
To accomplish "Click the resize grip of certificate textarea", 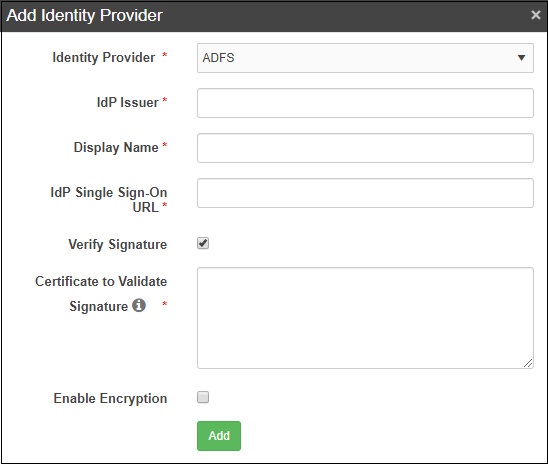I will (528, 363).
